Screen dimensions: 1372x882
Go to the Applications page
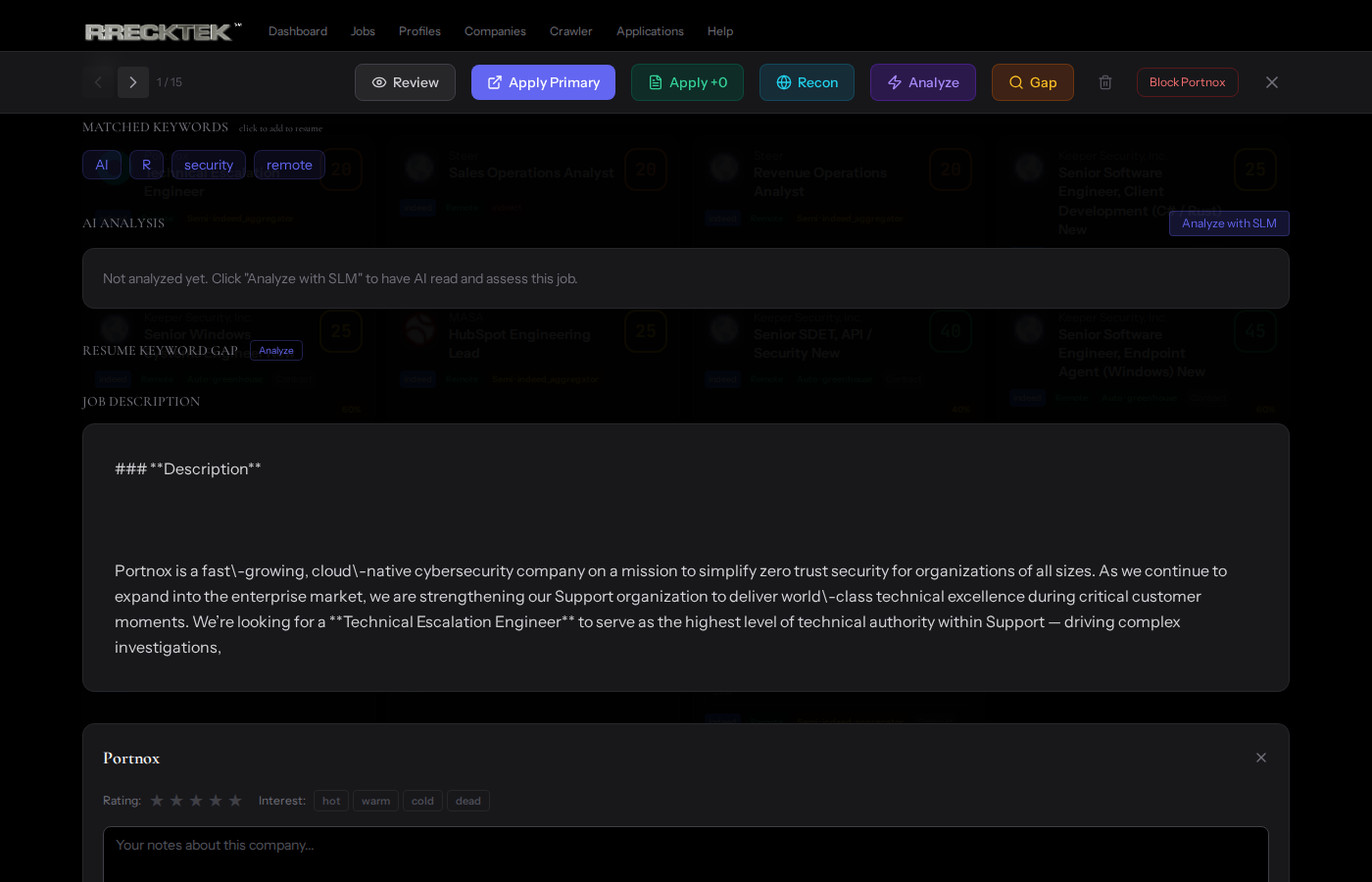pyautogui.click(x=650, y=31)
